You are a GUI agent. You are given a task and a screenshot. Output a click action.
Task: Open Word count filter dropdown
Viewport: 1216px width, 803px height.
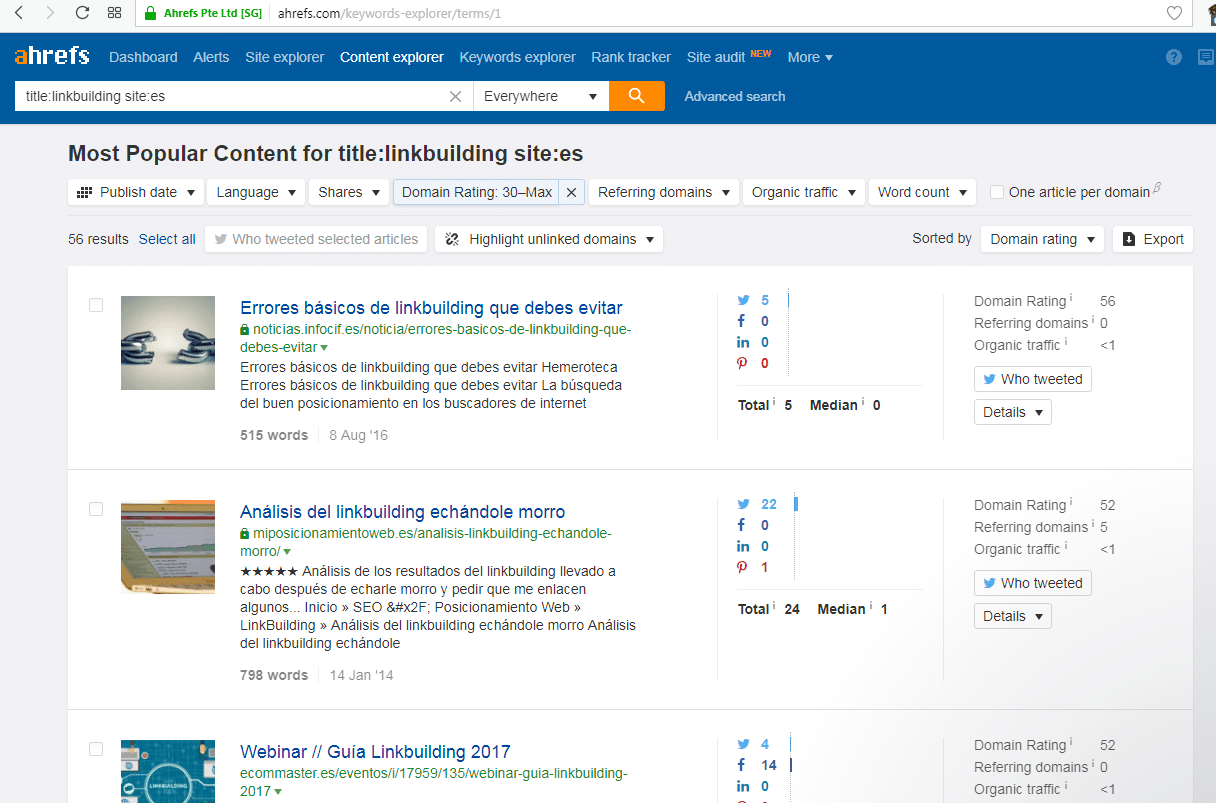click(922, 192)
